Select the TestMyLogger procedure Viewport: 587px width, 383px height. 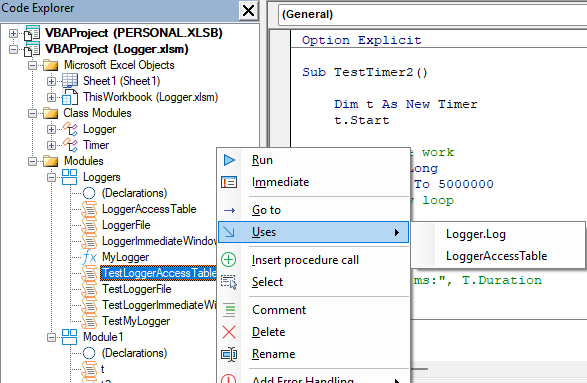pyautogui.click(x=136, y=321)
